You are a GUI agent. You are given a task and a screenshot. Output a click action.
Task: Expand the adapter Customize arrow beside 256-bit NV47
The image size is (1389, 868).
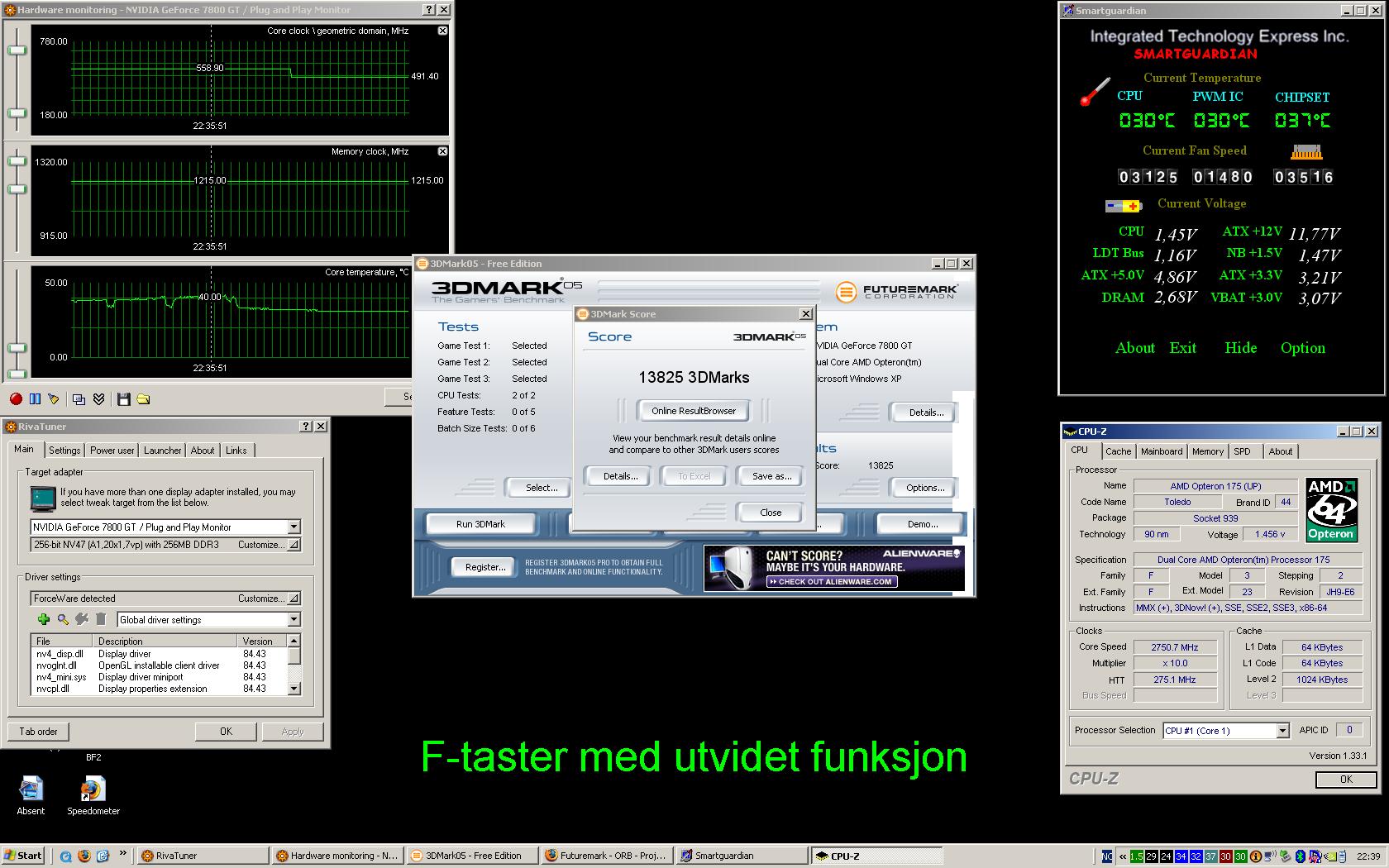coord(294,545)
